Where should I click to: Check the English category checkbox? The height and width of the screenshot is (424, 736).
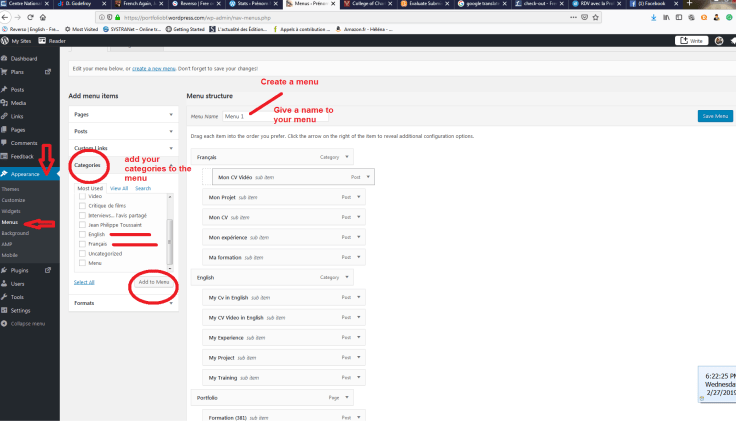tap(82, 234)
